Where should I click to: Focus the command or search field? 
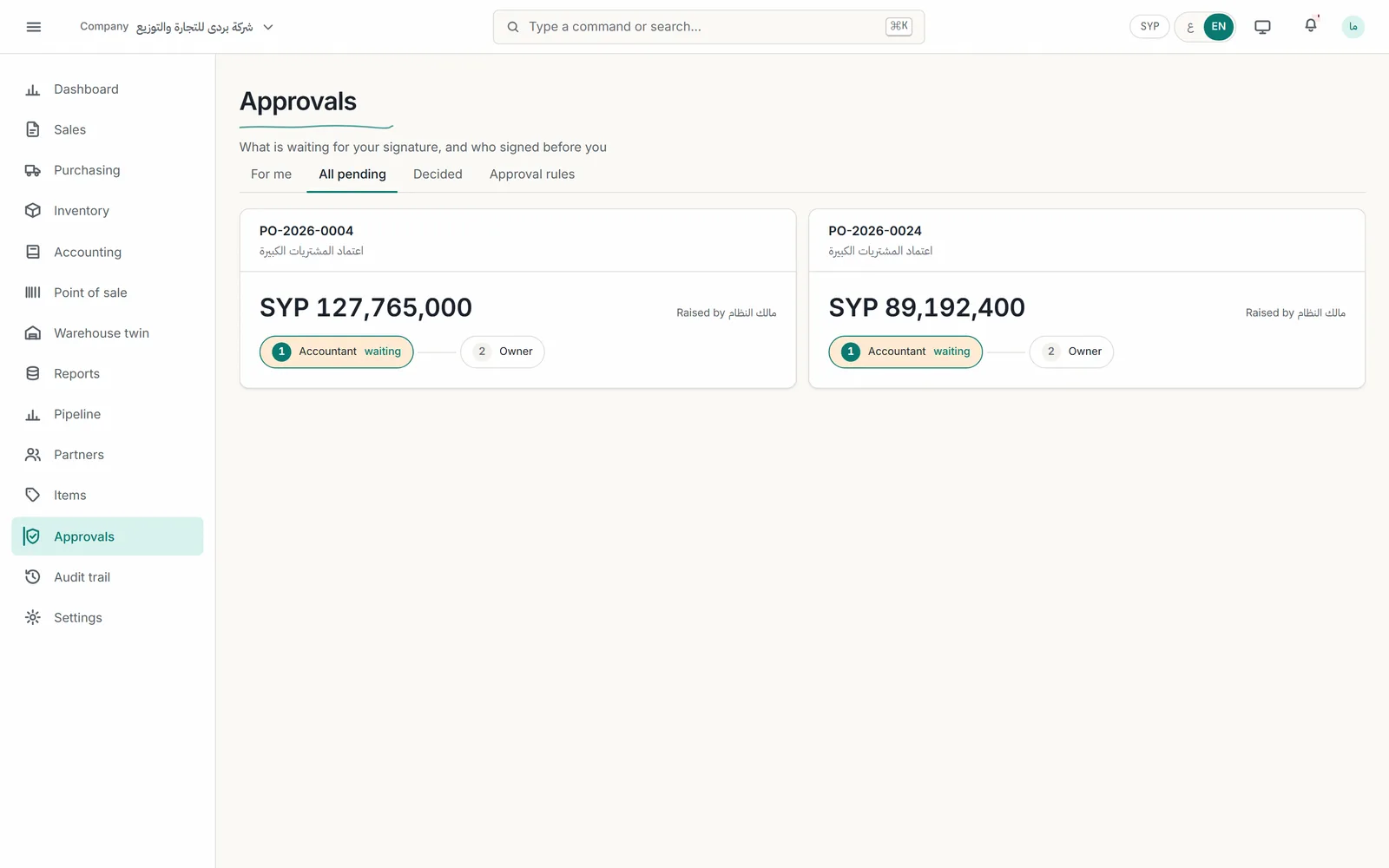(x=708, y=27)
